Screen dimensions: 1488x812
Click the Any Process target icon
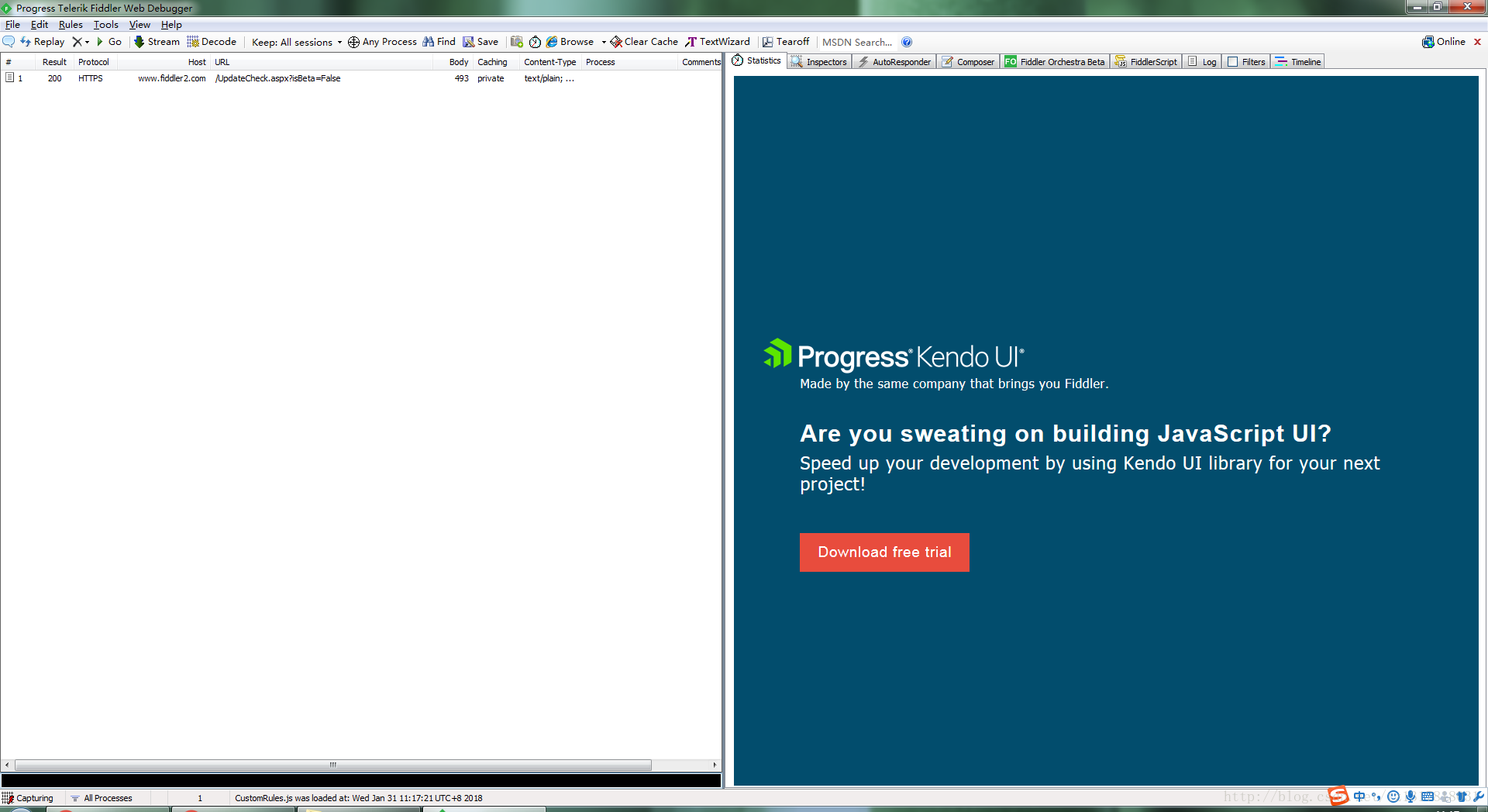(x=353, y=42)
